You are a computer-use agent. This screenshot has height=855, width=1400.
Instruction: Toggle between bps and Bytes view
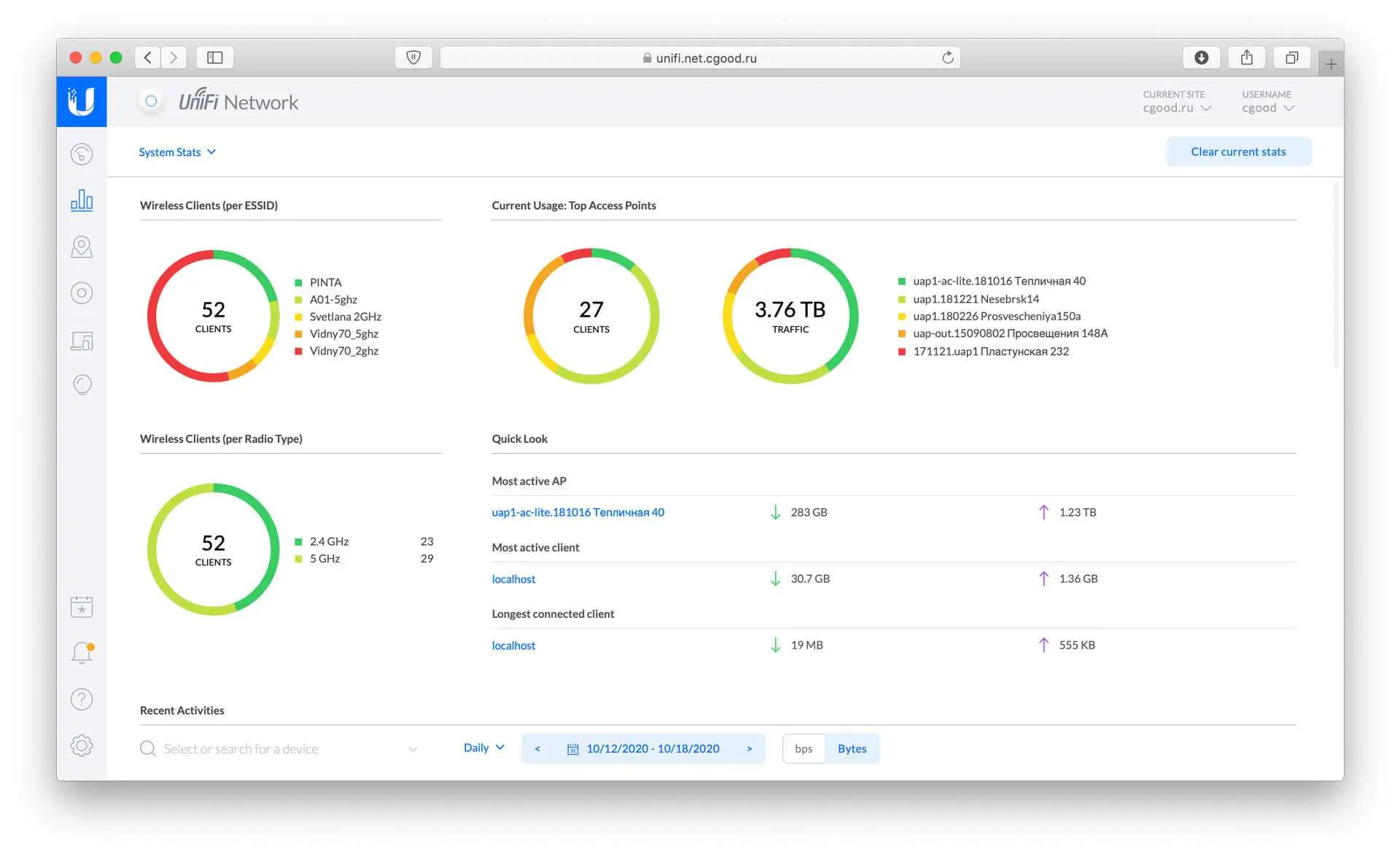tap(802, 748)
